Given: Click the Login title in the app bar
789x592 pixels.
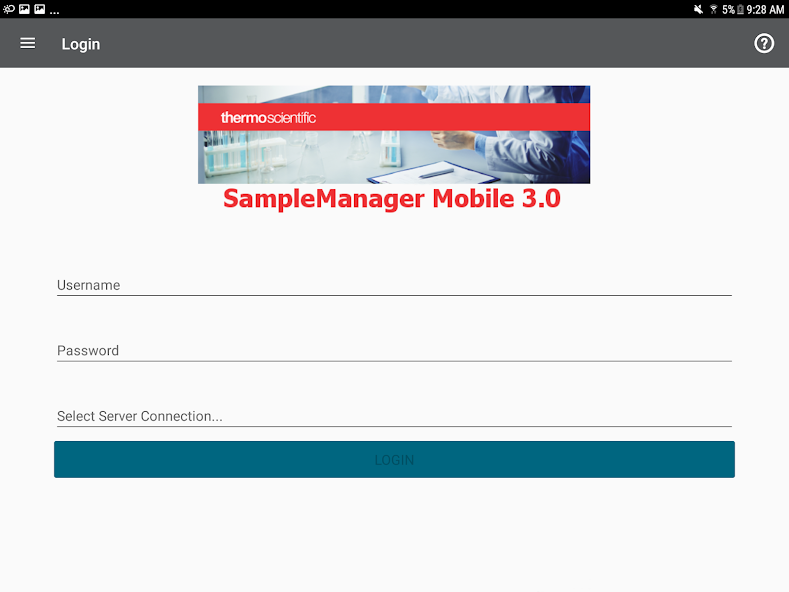Looking at the screenshot, I should [x=81, y=44].
